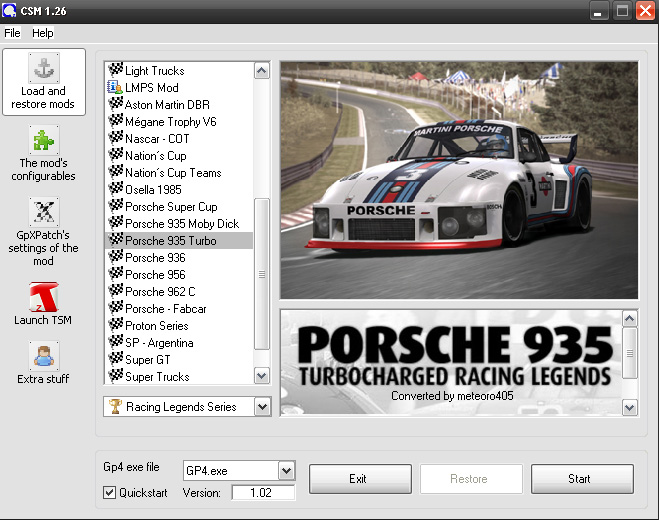
Task: Toggle the Quickstart checkbox
Action: coord(109,492)
